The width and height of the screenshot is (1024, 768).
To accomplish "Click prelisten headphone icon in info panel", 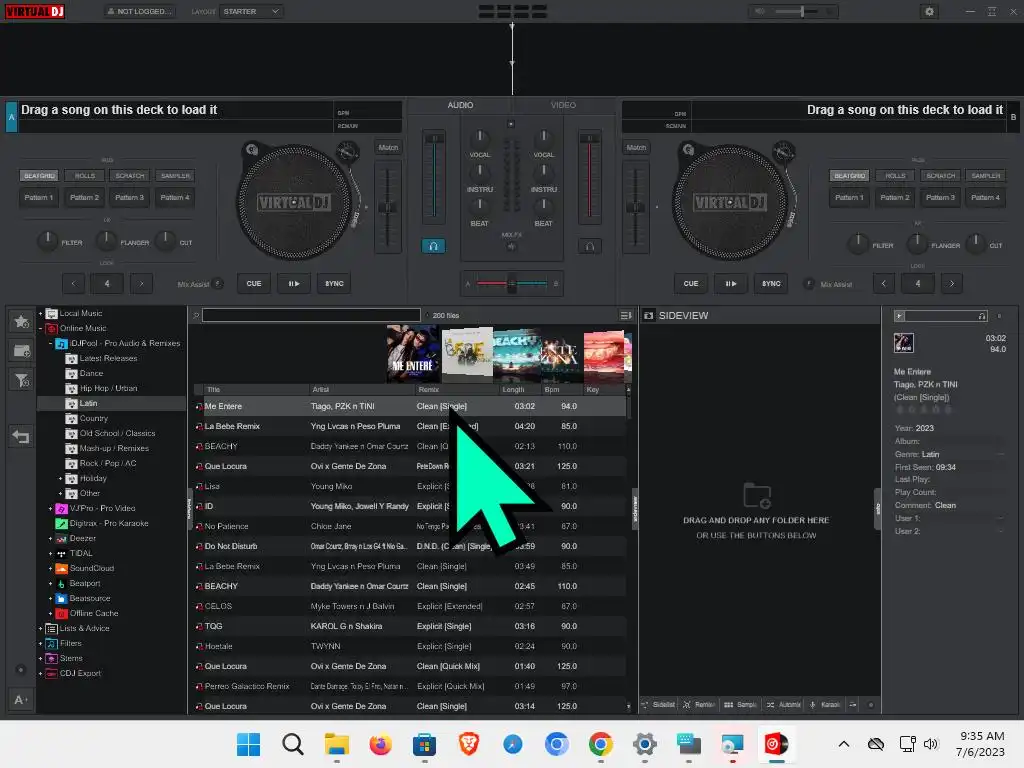I will 982,316.
